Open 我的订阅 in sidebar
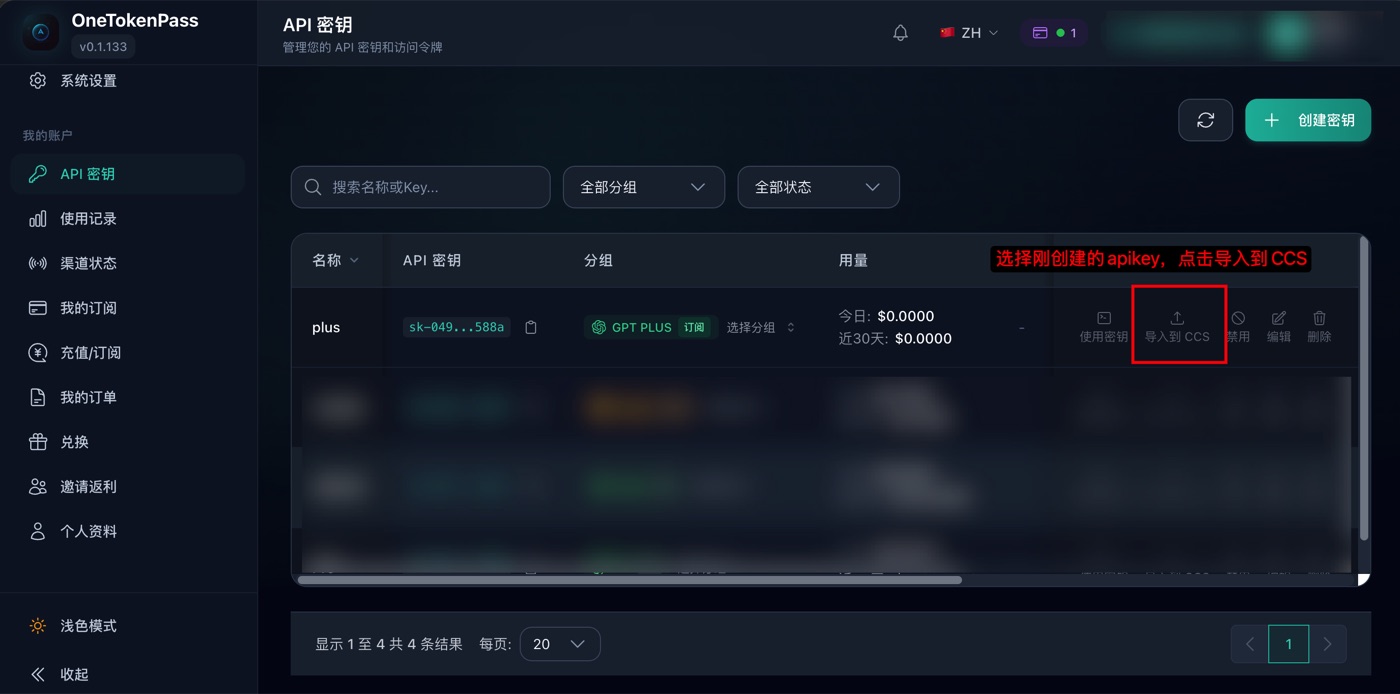The width and height of the screenshot is (1400, 694). pyautogui.click(x=128, y=308)
